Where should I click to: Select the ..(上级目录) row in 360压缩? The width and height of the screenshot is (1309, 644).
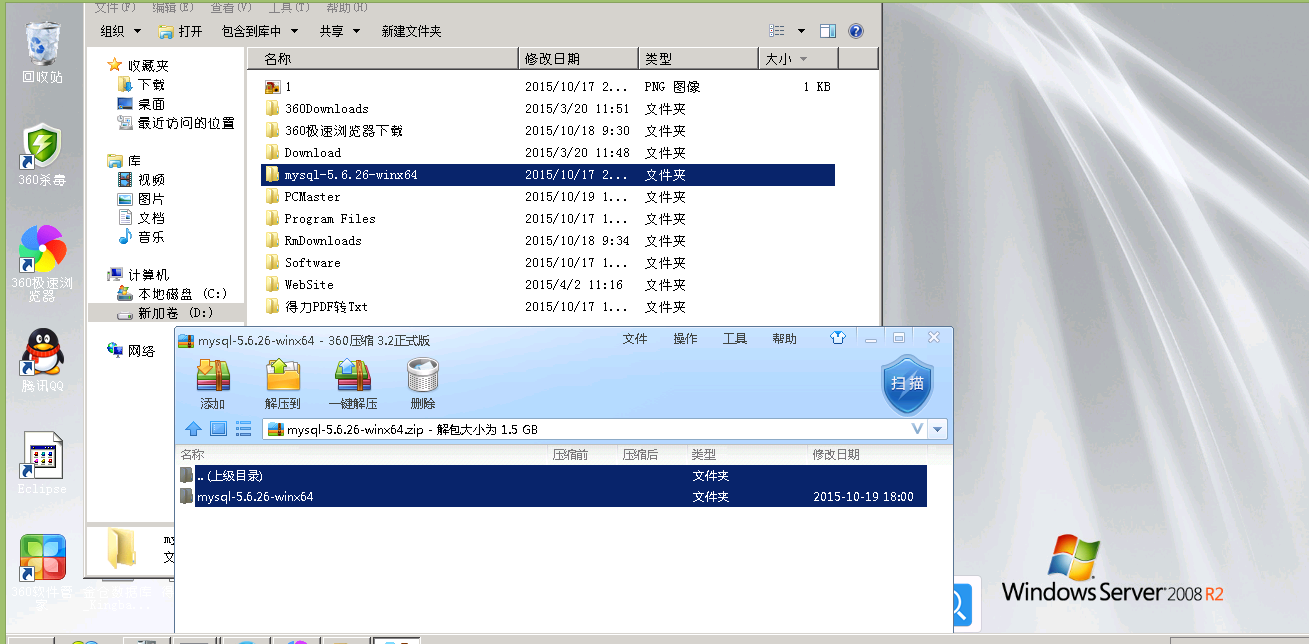pos(551,476)
